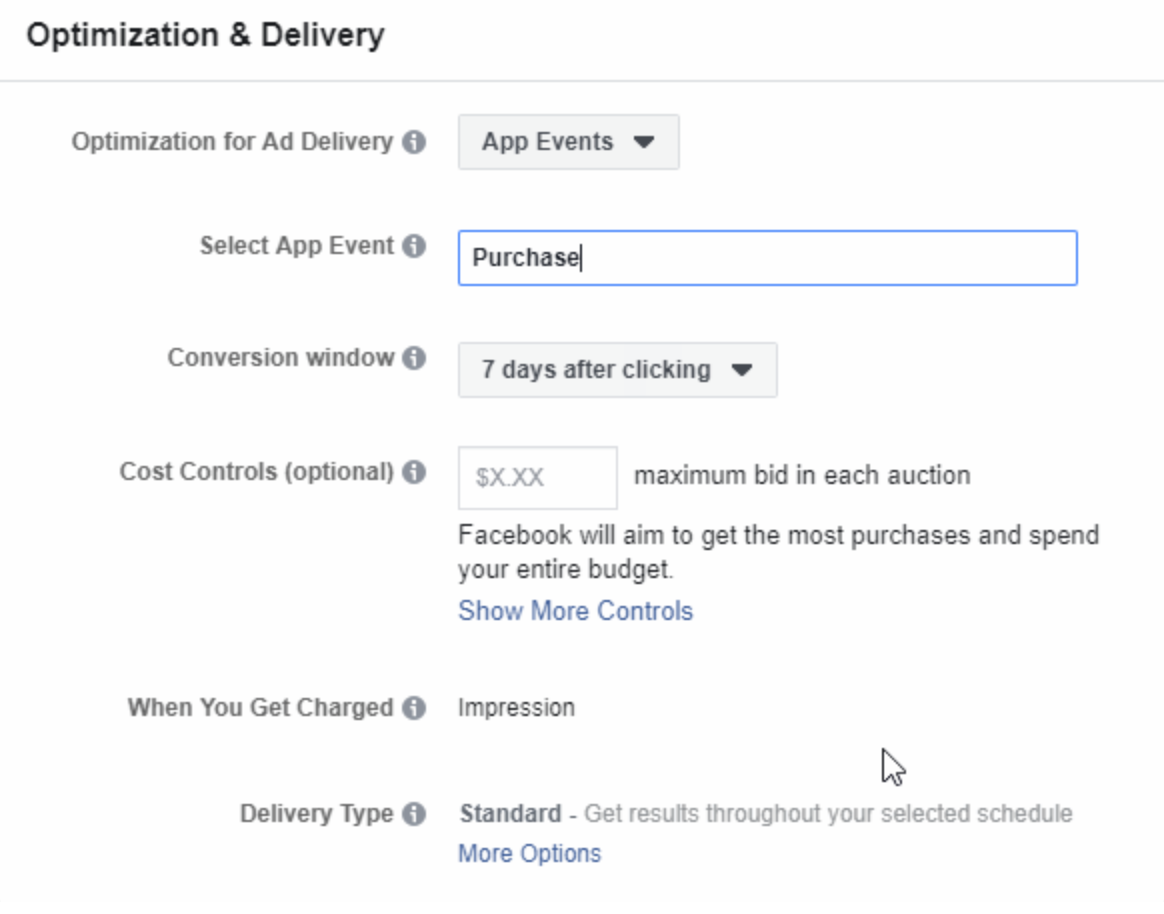The height and width of the screenshot is (914, 1164).
Task: Open the App Events dropdown
Action: click(x=568, y=142)
